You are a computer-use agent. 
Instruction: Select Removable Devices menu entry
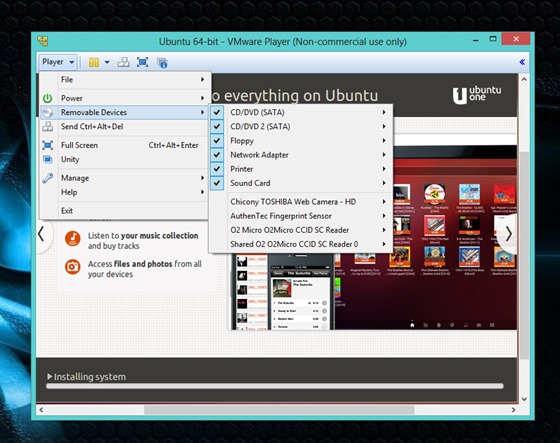click(x=124, y=112)
